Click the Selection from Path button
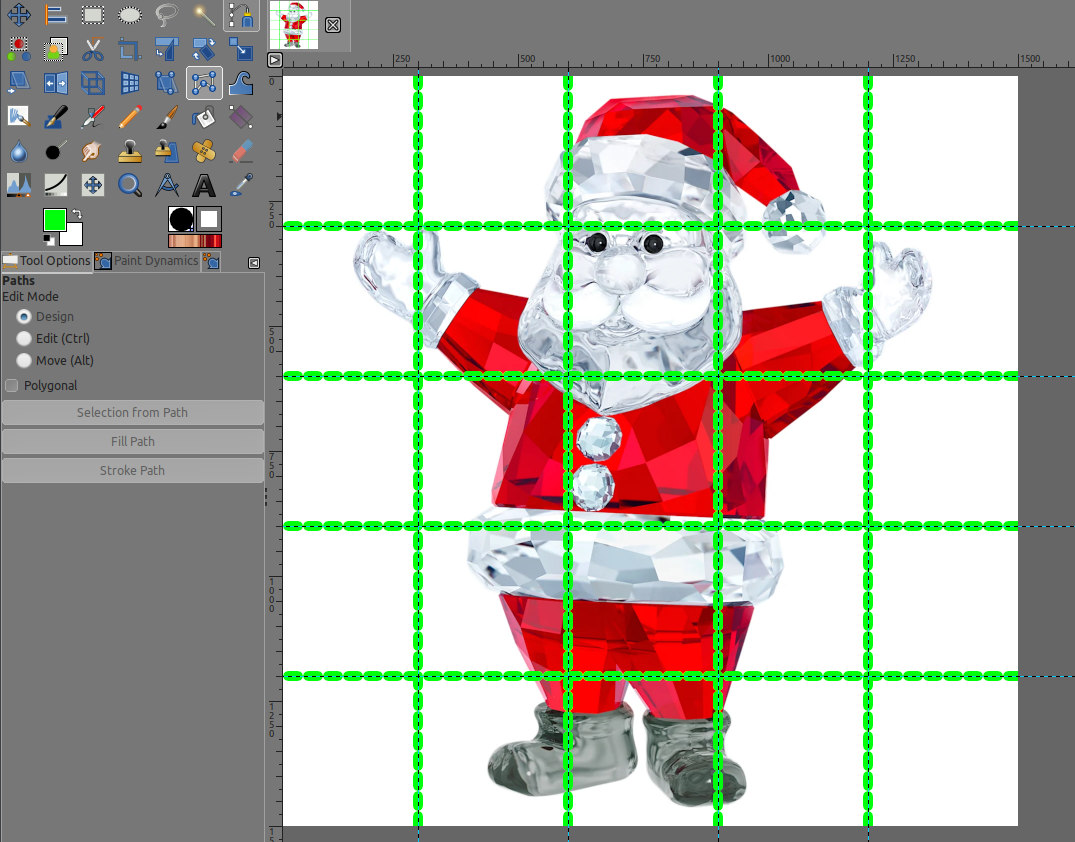The image size is (1075, 842). 132,413
